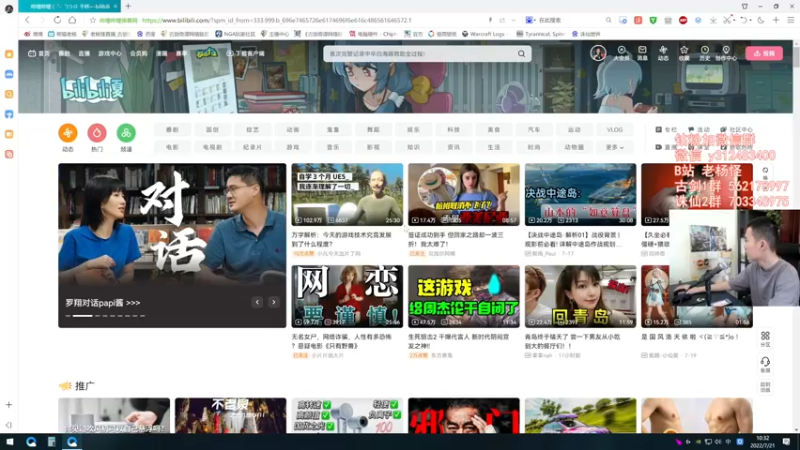Open the 回青岛 video thumbnail

[580, 296]
